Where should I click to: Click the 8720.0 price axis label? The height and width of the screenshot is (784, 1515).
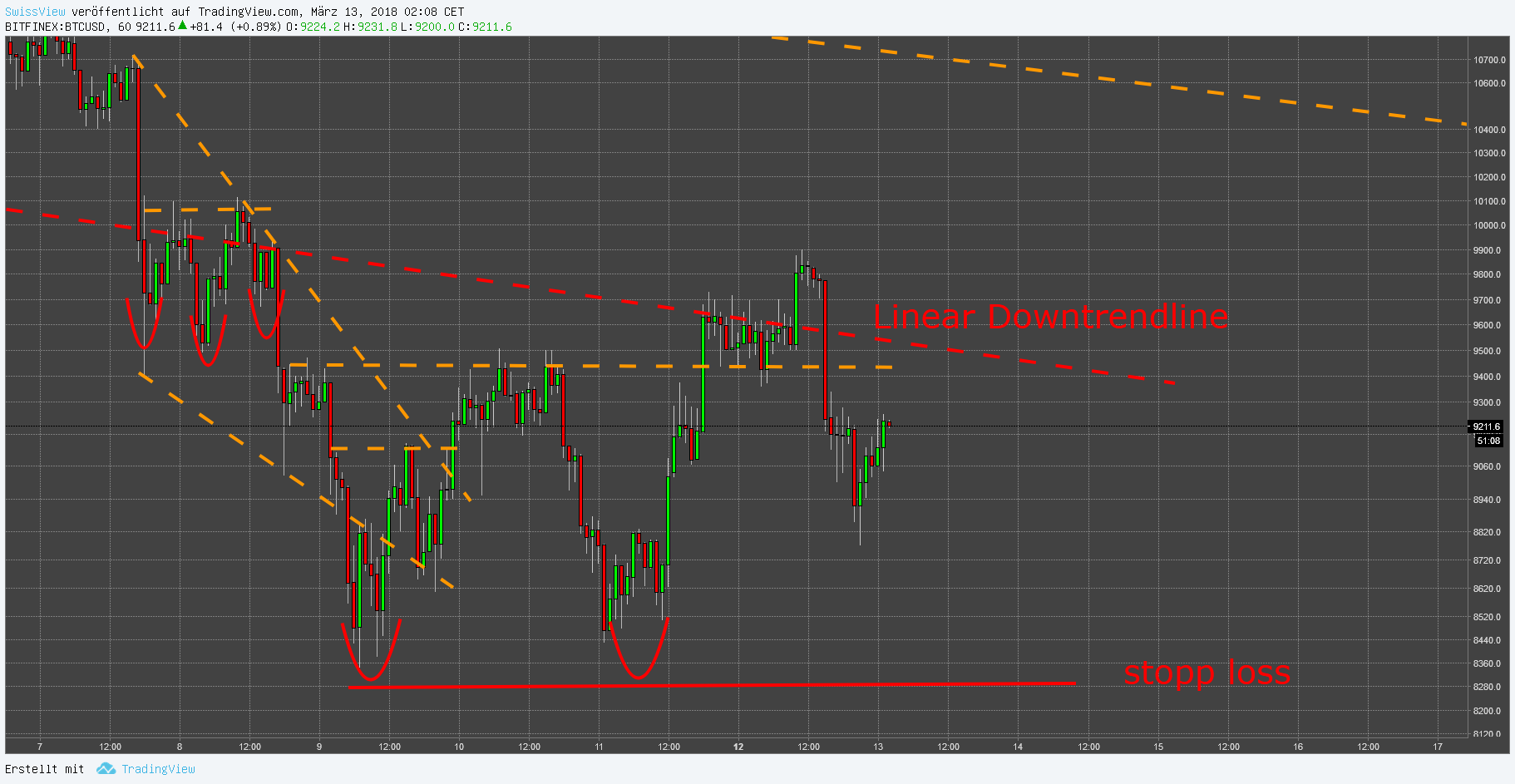point(1487,560)
